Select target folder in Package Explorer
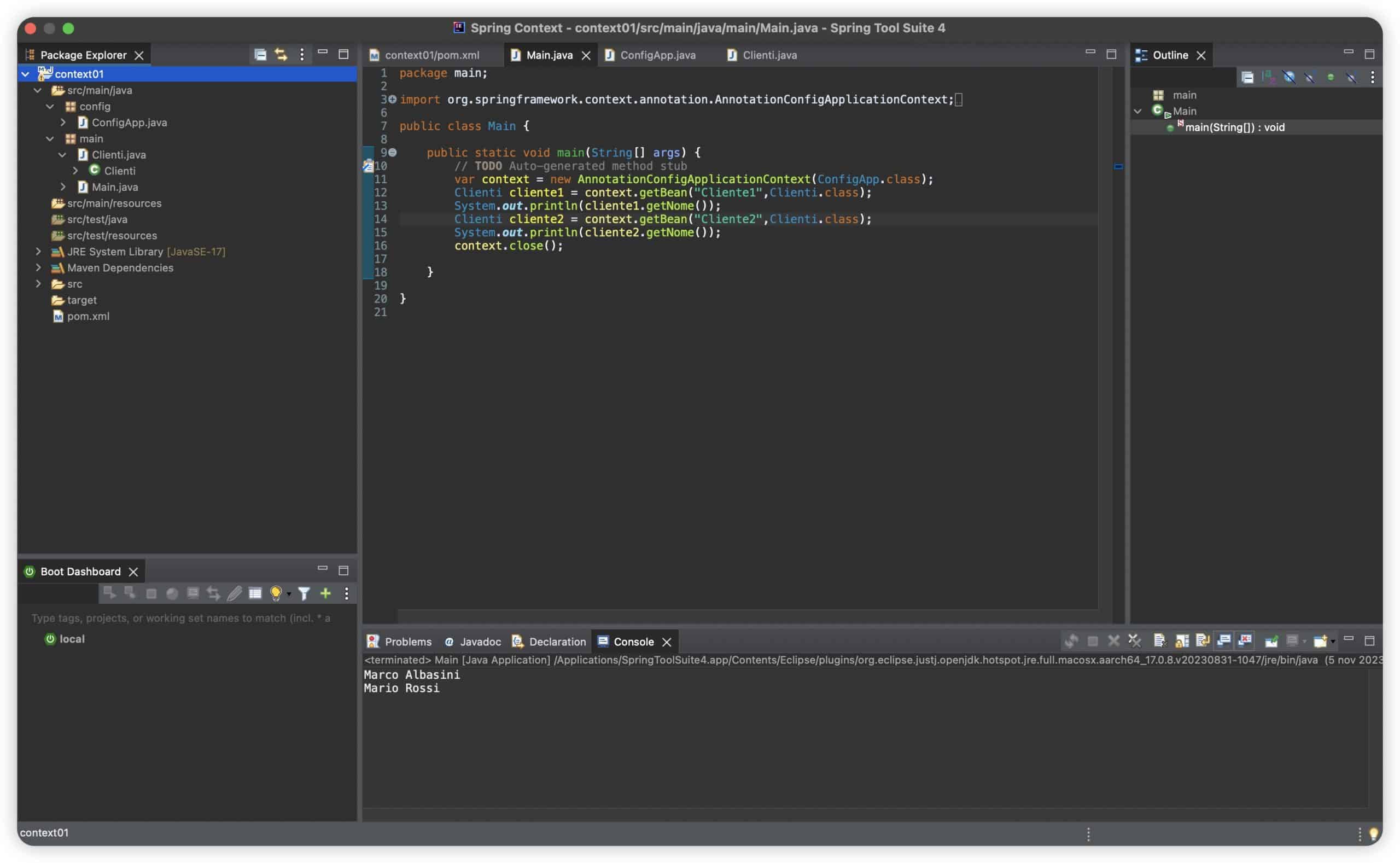 (x=81, y=300)
